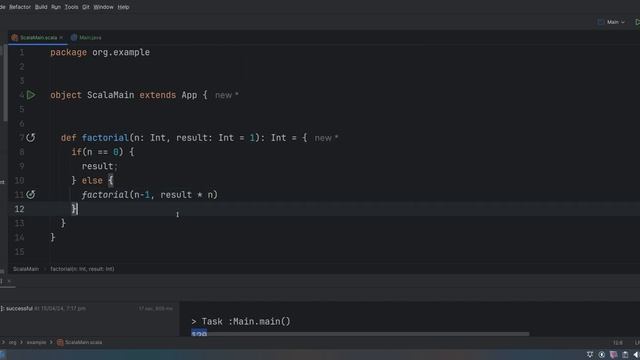This screenshot has width=640, height=360.
Task: Click the 'example' segment in the navigation bar
Action: 36,342
